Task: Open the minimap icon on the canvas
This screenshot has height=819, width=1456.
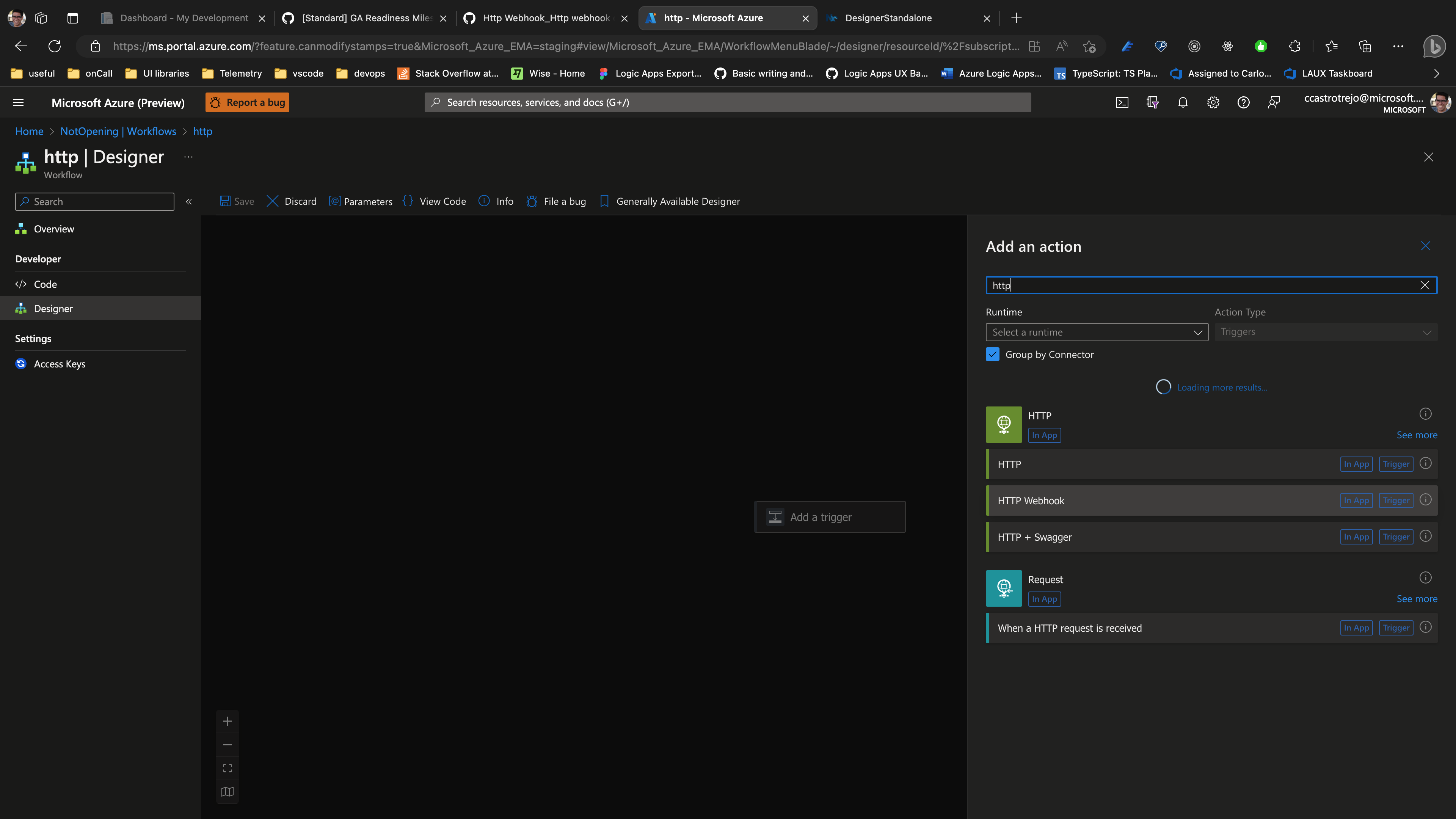Action: (227, 791)
